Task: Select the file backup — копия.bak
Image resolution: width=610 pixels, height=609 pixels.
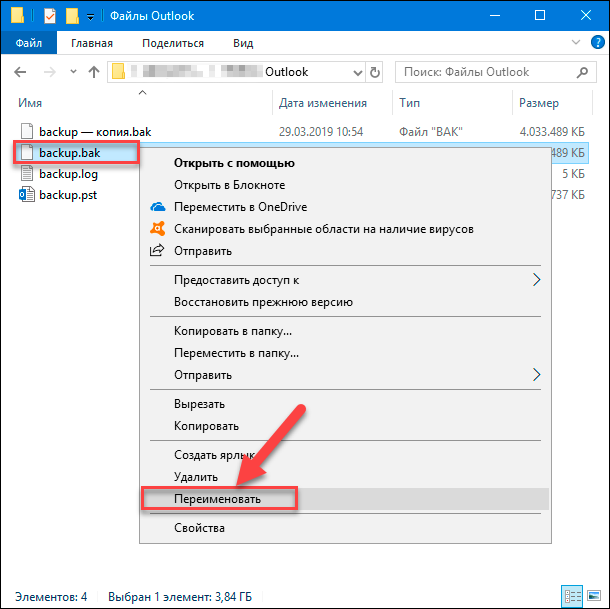Action: (x=95, y=132)
